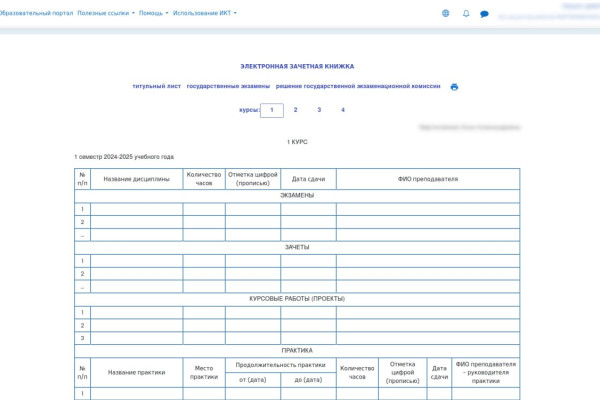The image size is (600, 400).
Task: Switch to course 4
Action: pyautogui.click(x=342, y=110)
